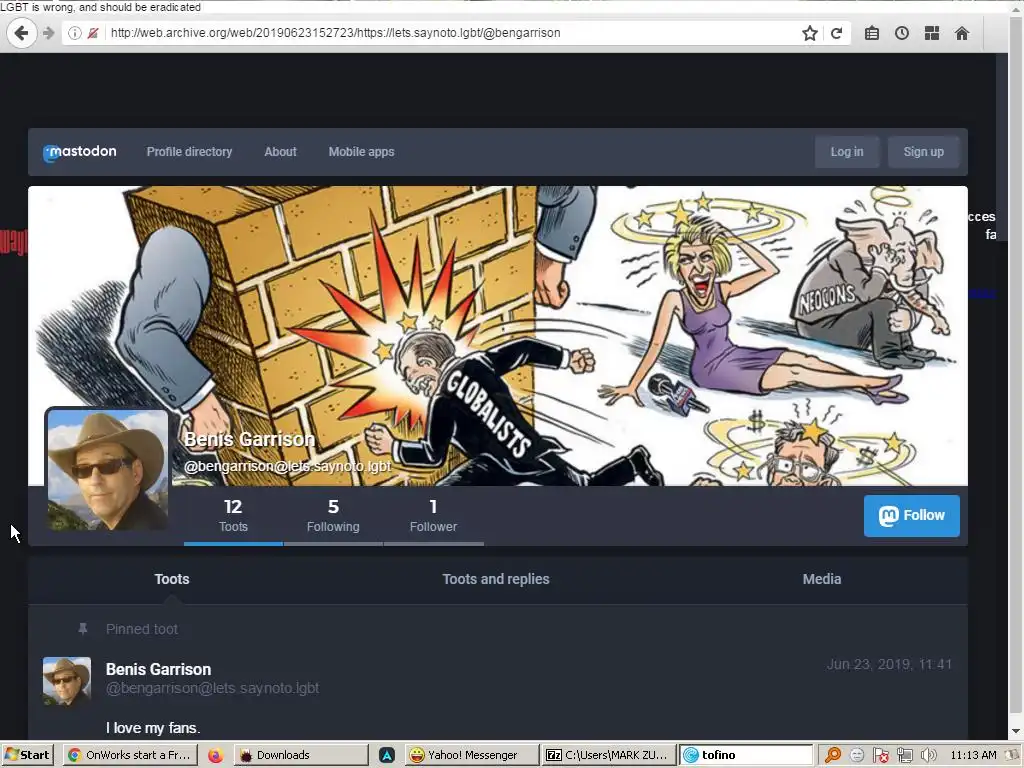Image resolution: width=1024 pixels, height=768 pixels.
Task: Switch to the Media tab
Action: (x=822, y=579)
